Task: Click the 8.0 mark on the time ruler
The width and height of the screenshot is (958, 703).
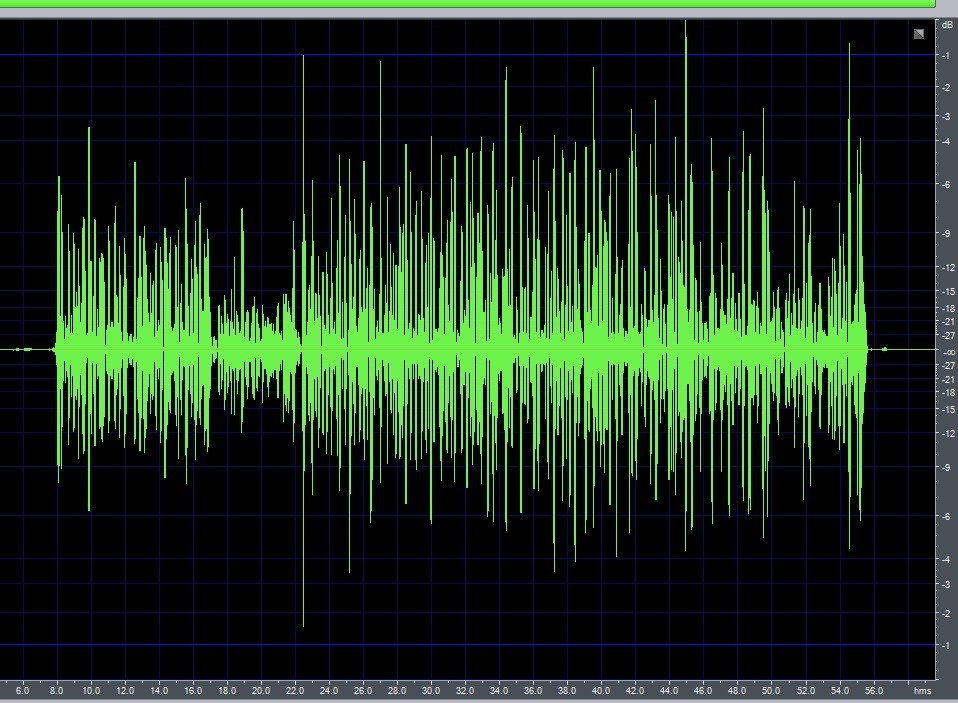Action: 56,691
